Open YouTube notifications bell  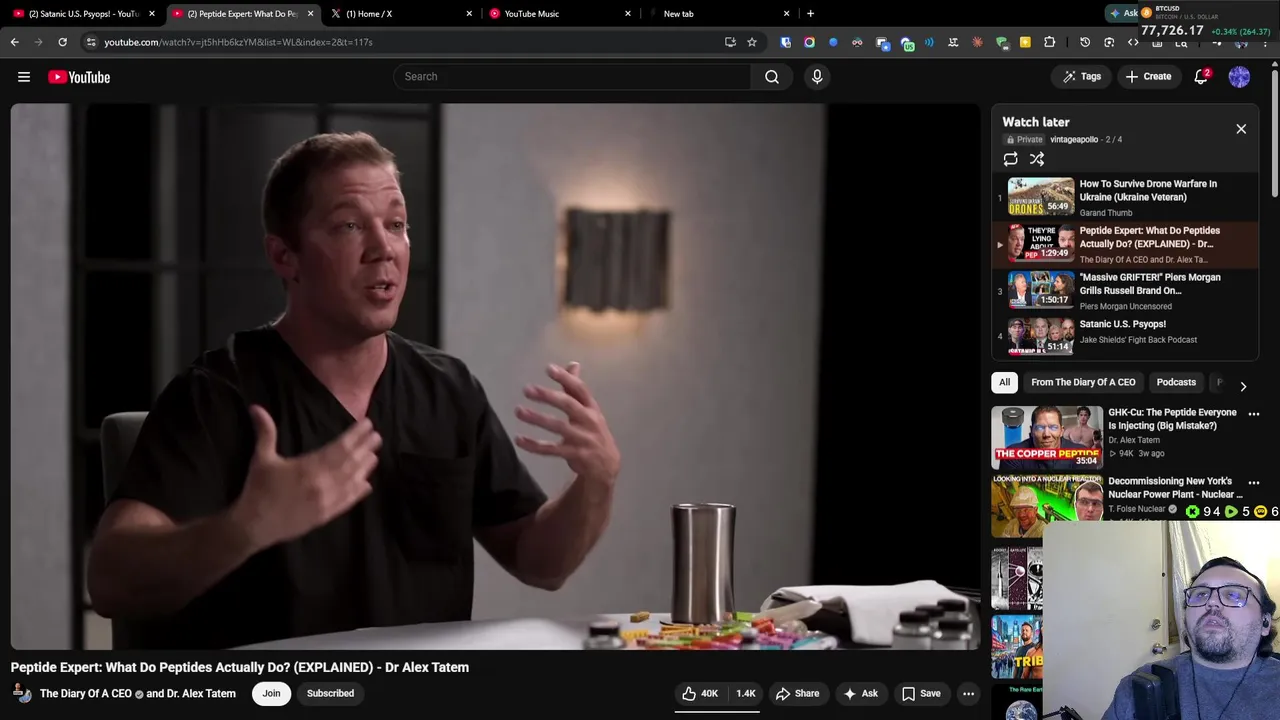tap(1202, 77)
